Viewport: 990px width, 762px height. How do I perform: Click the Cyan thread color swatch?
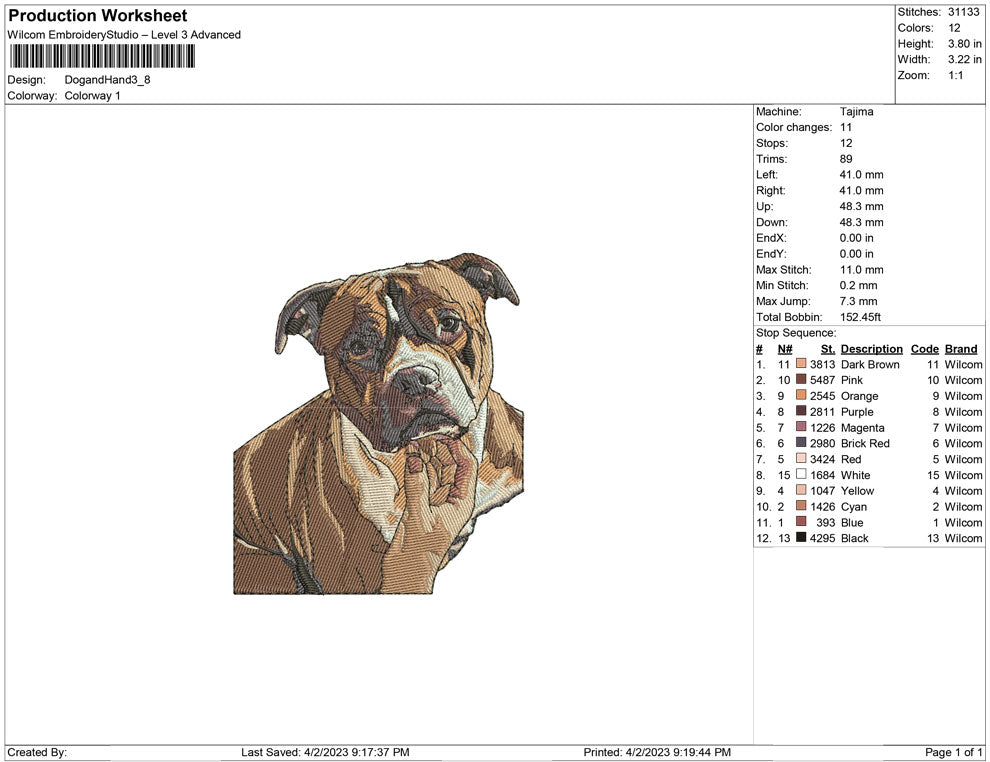801,506
